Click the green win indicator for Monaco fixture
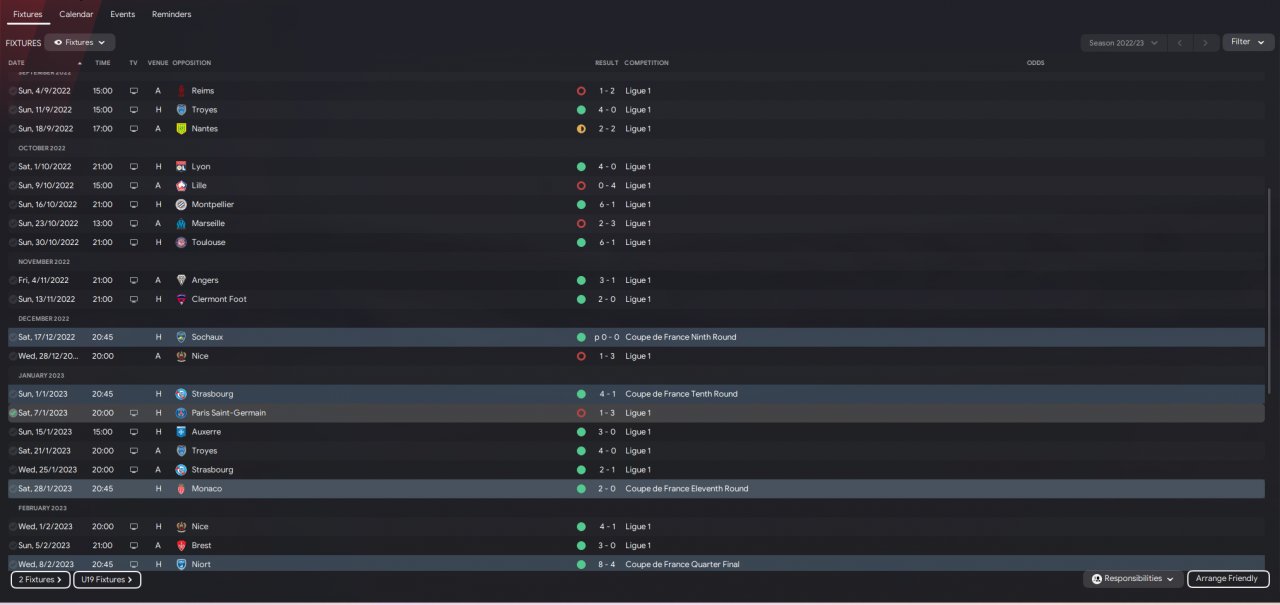 (x=581, y=489)
